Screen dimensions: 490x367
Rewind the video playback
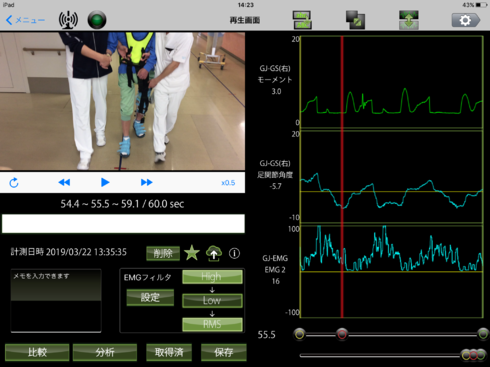pyautogui.click(x=64, y=182)
